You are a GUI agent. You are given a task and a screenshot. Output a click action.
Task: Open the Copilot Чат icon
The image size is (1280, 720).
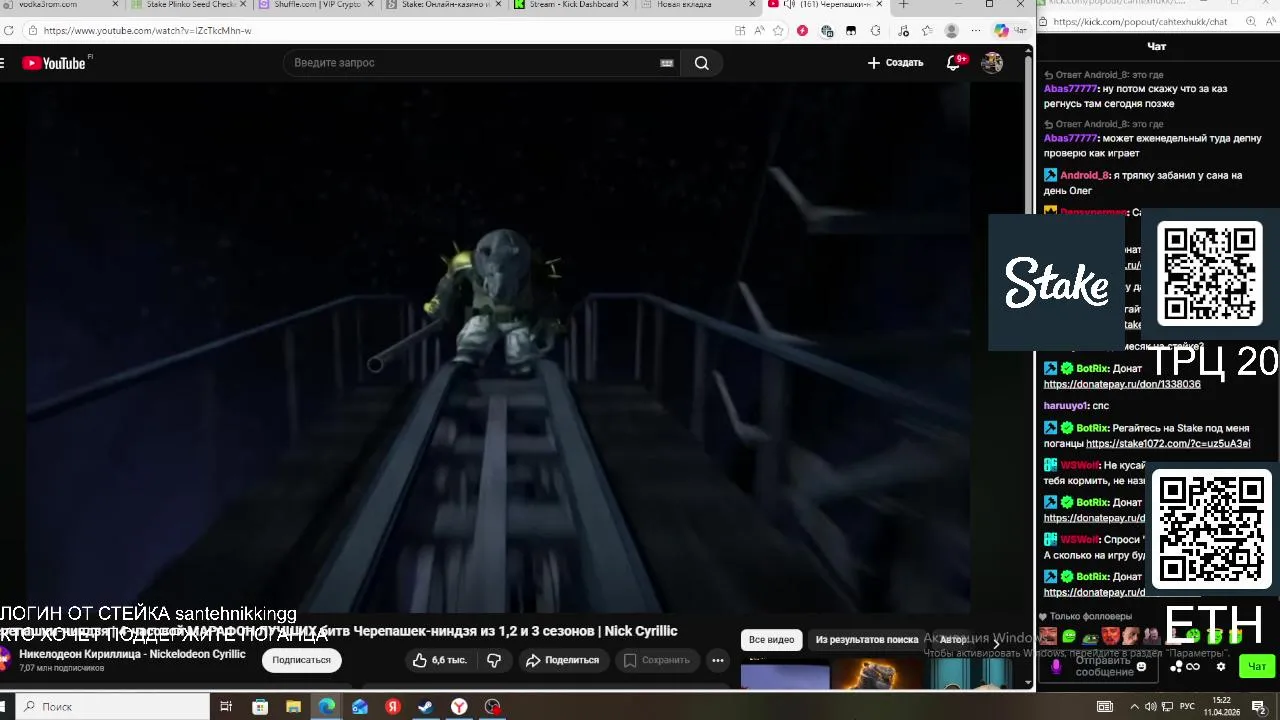coord(1009,31)
